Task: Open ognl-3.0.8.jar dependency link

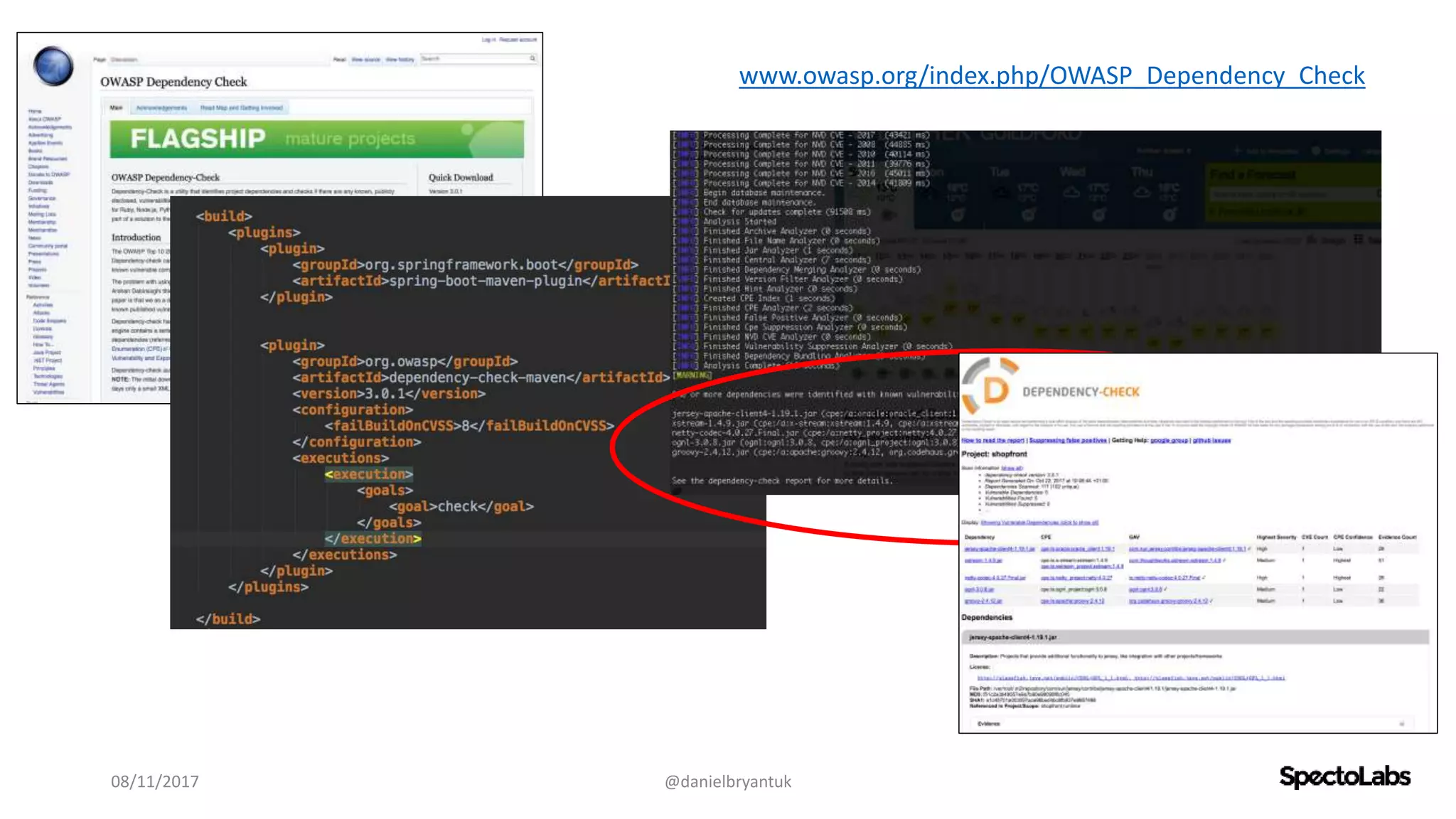Action: 979,589
